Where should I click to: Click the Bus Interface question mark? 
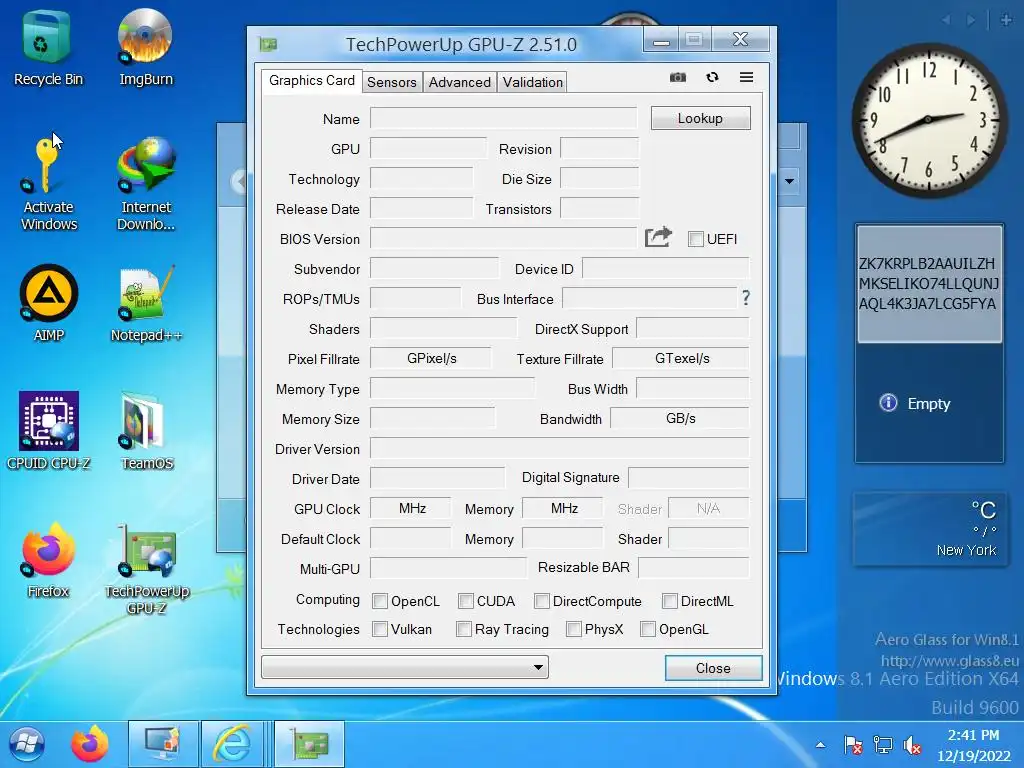point(745,298)
